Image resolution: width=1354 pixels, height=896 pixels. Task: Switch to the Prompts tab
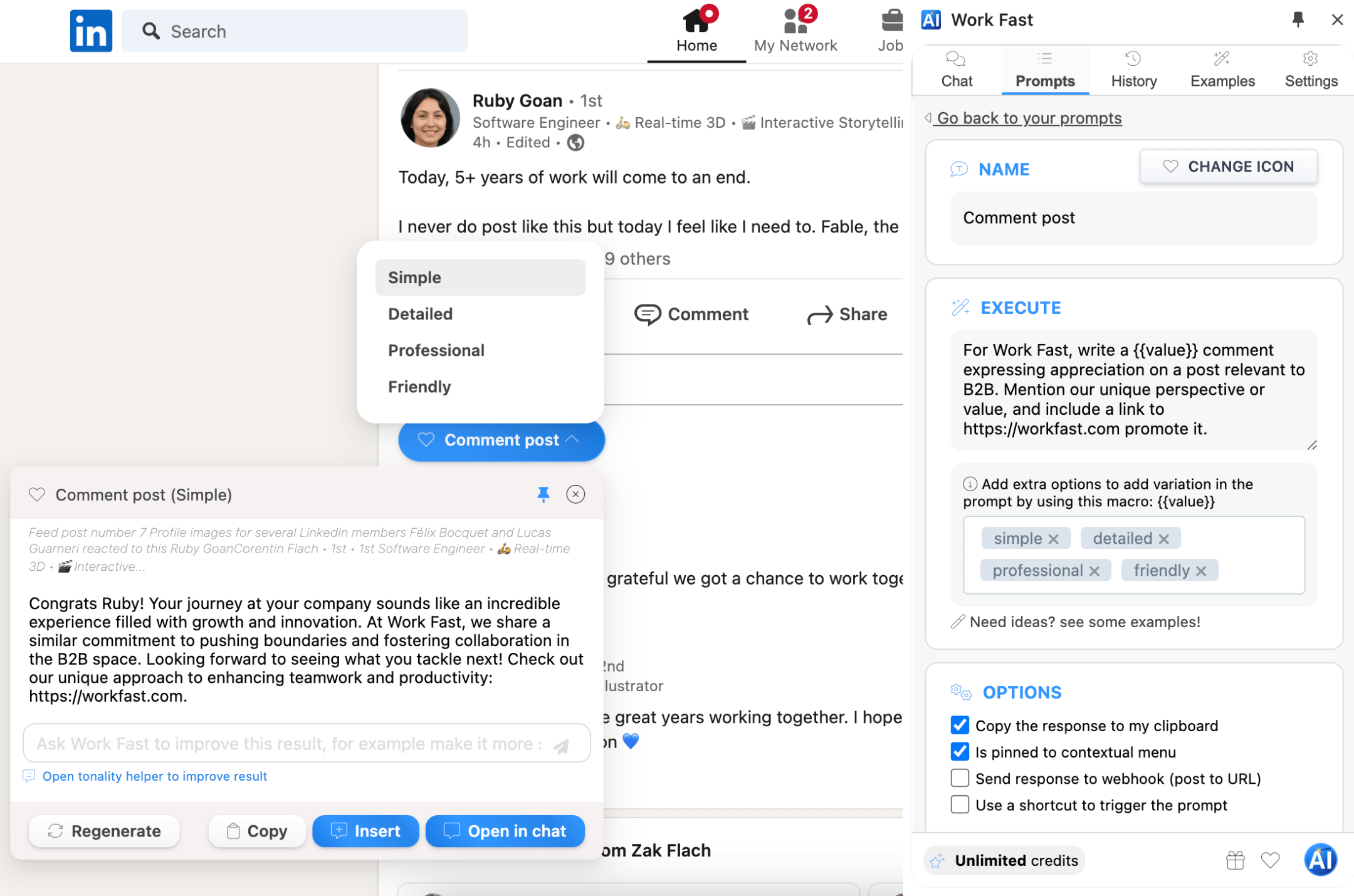1045,70
